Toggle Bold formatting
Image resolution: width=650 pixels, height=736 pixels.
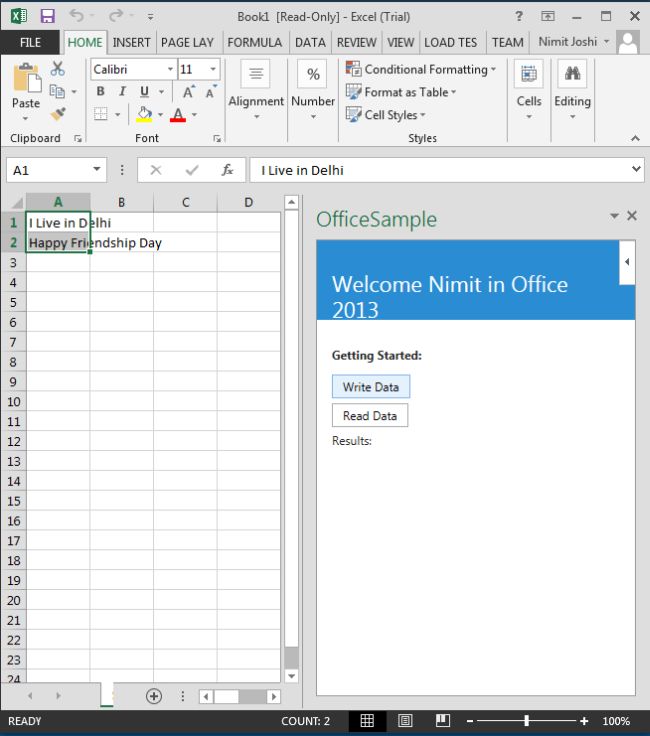coord(100,91)
